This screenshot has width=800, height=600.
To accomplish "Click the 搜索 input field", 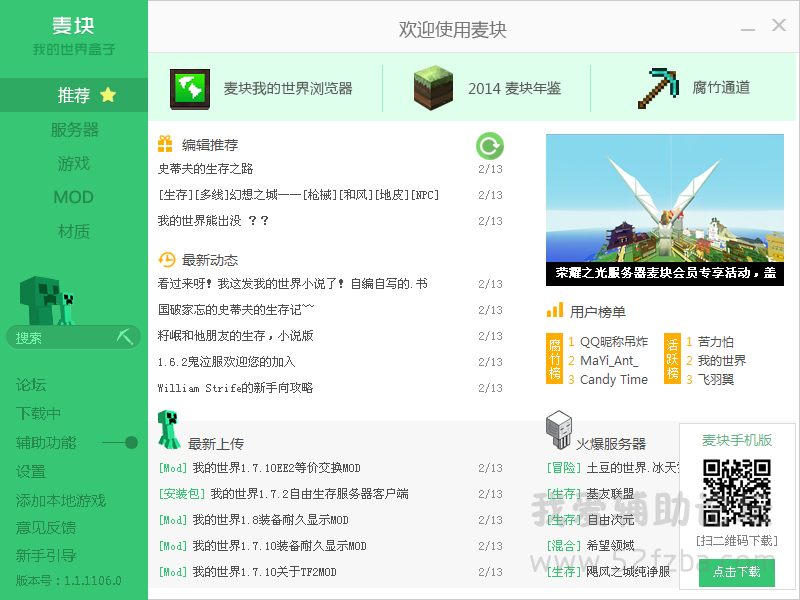I will [x=60, y=338].
